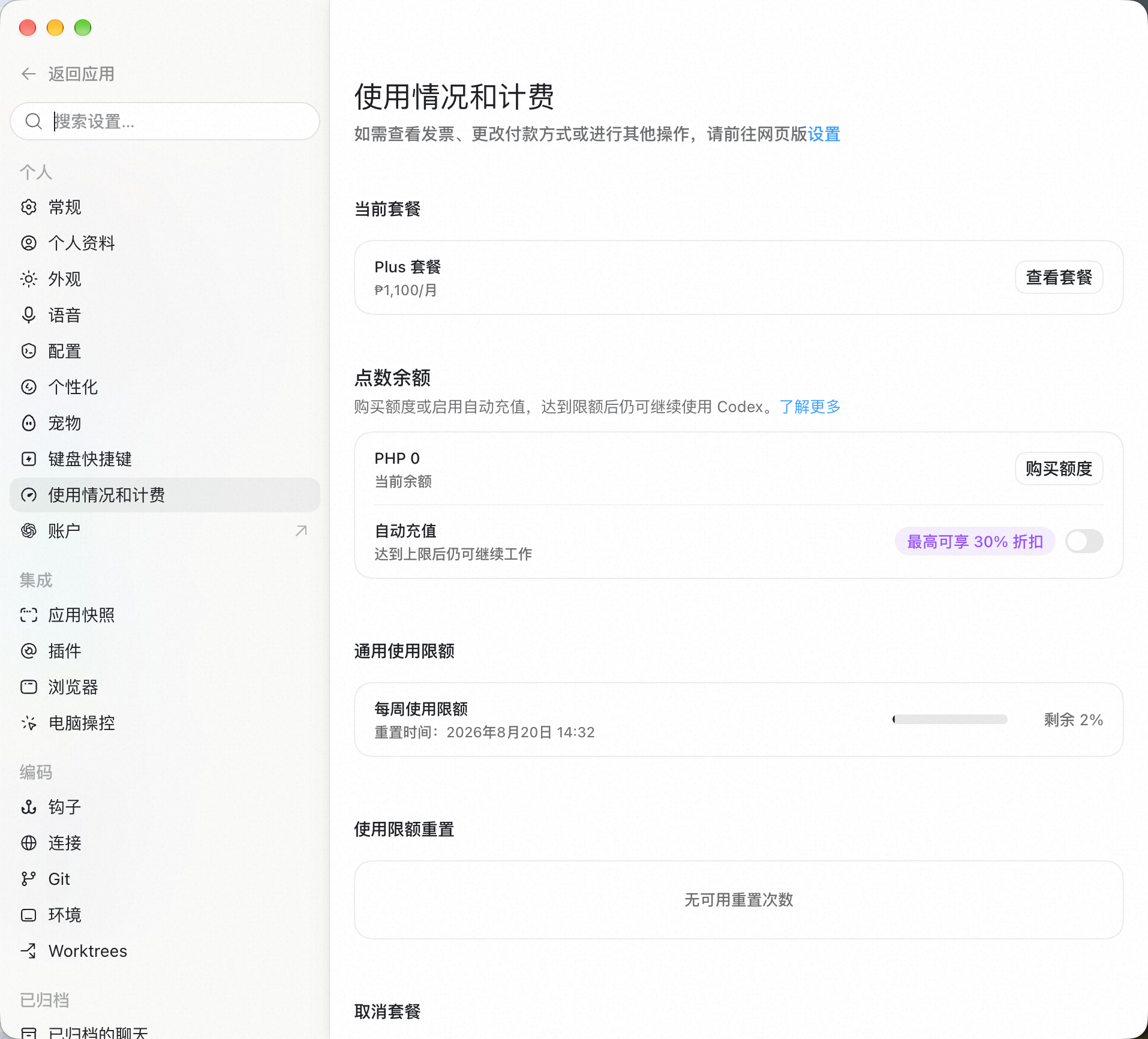Click the 无可用重置次数 panel text

tap(739, 900)
